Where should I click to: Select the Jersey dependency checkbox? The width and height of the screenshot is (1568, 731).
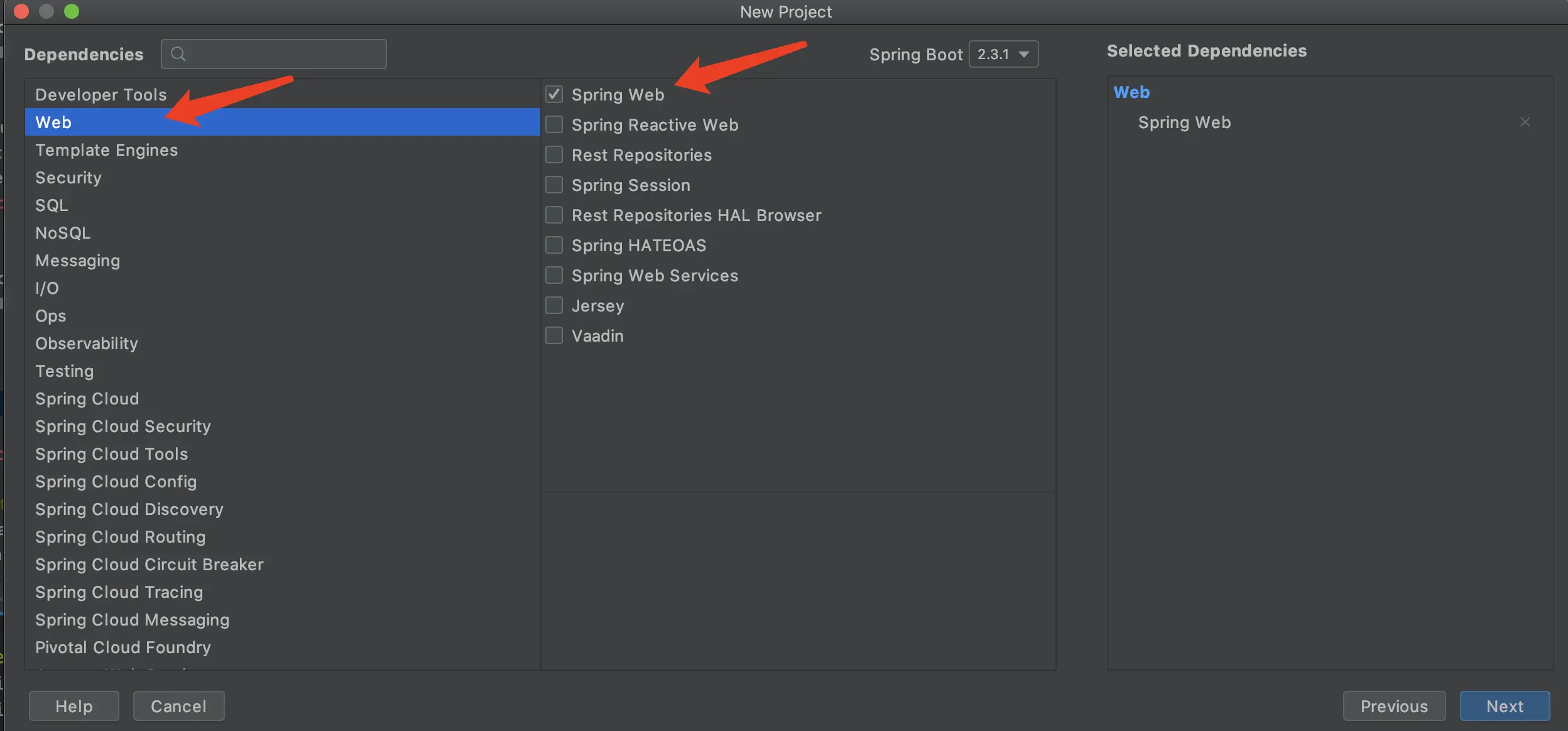(x=554, y=306)
